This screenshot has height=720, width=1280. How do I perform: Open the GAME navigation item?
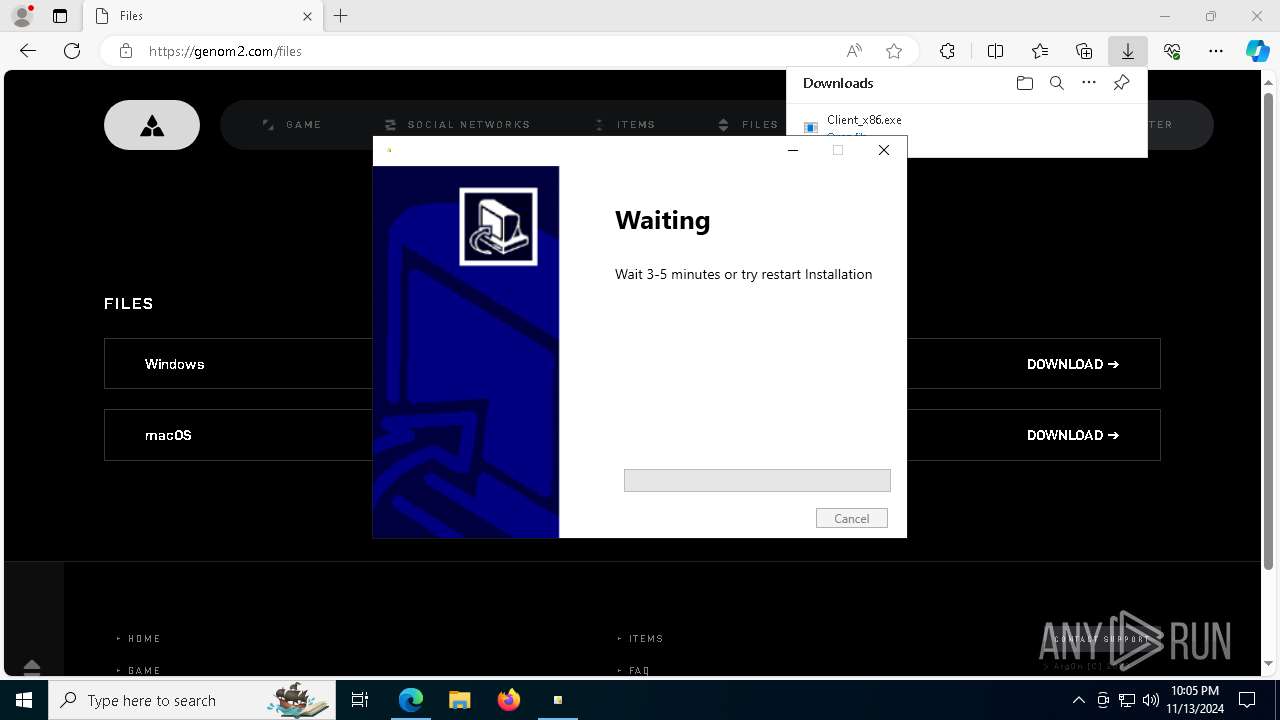pos(293,125)
